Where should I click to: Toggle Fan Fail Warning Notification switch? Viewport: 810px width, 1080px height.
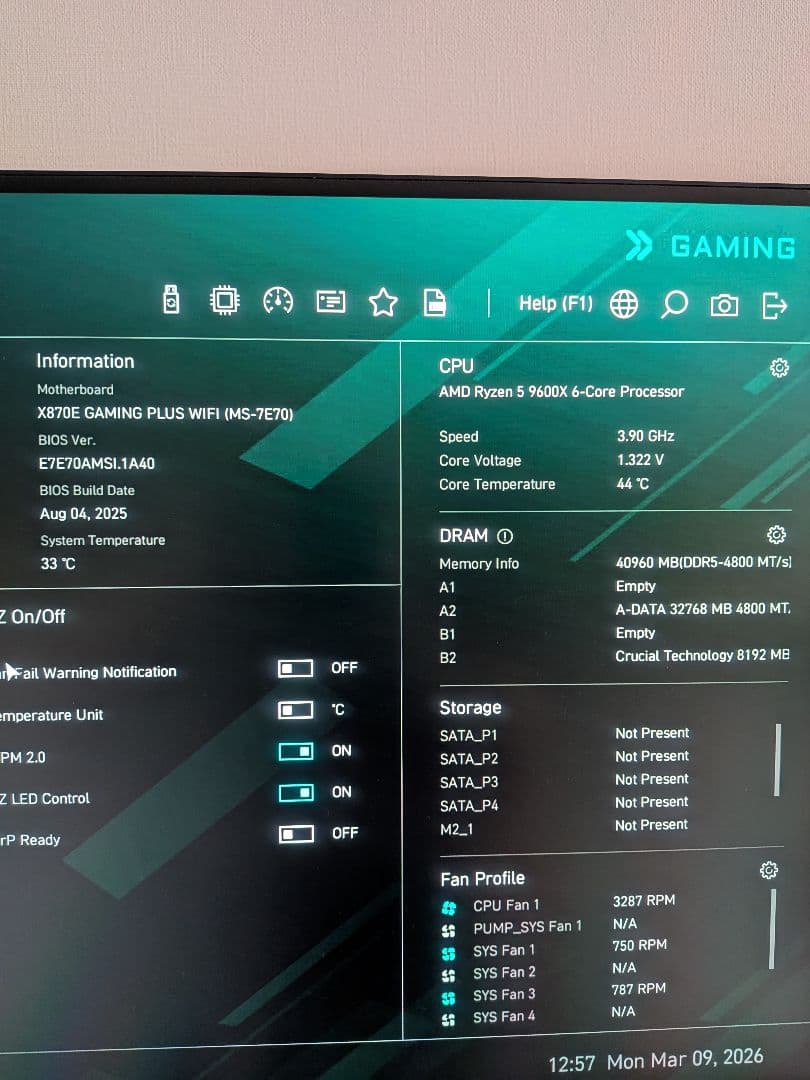(x=295, y=669)
